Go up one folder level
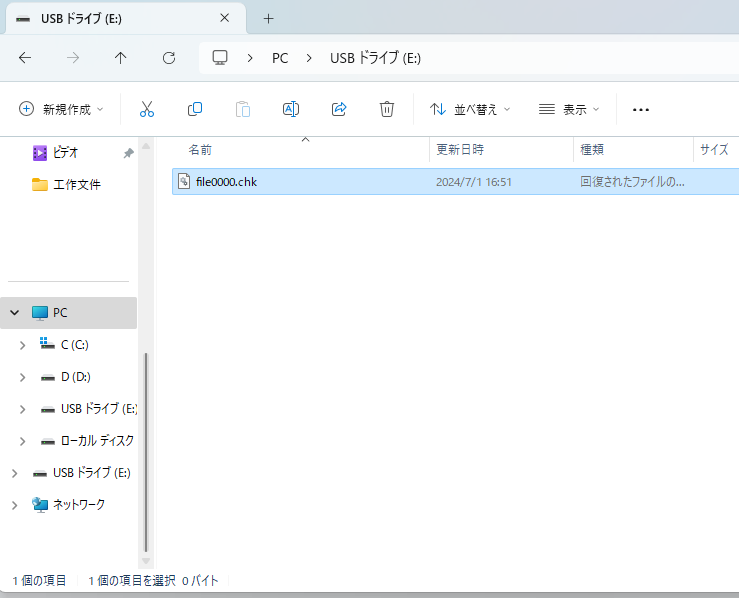Screen dimensions: 739x598 coord(121,58)
